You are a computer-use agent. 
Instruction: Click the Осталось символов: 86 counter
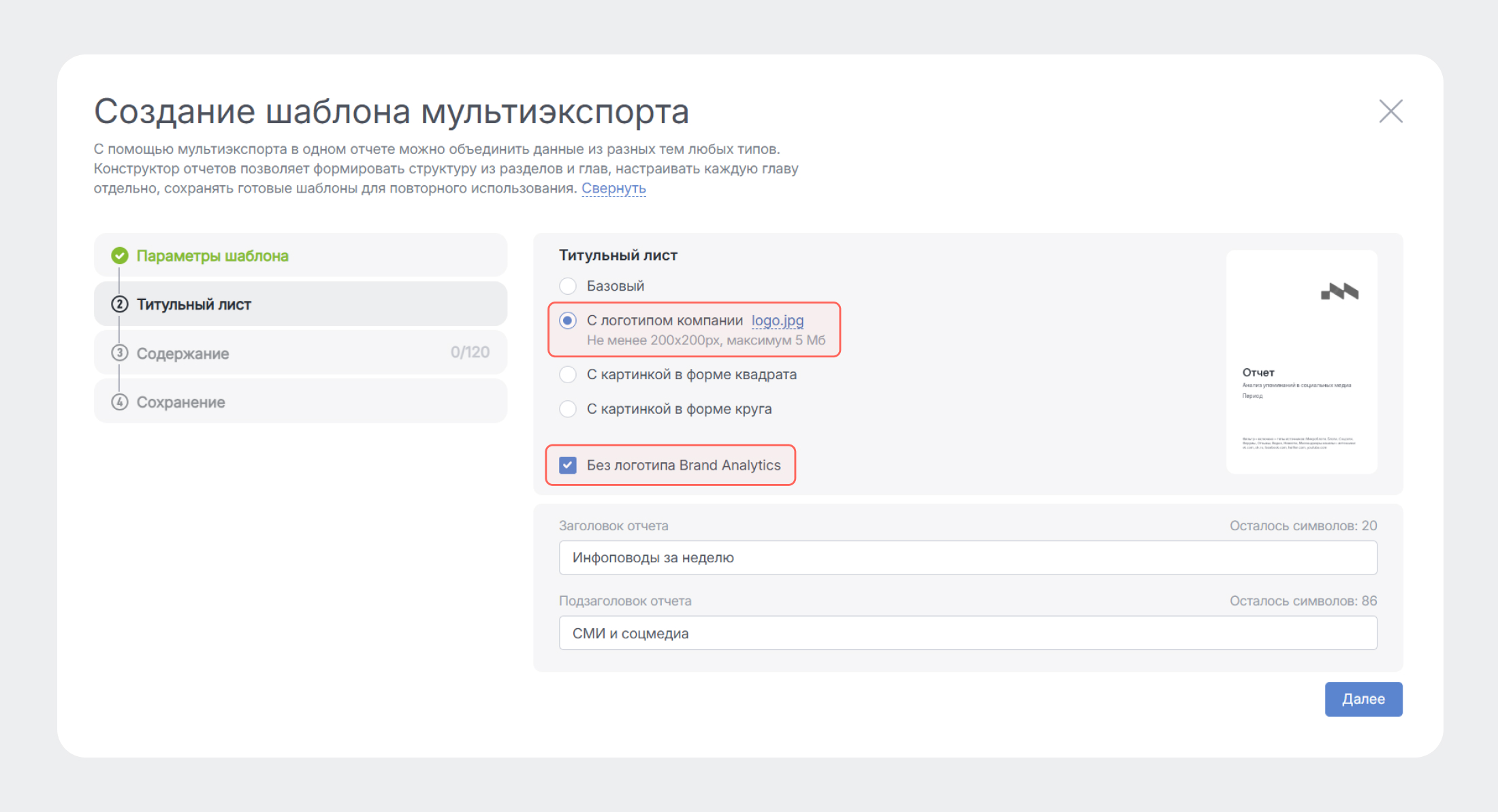(x=1303, y=601)
